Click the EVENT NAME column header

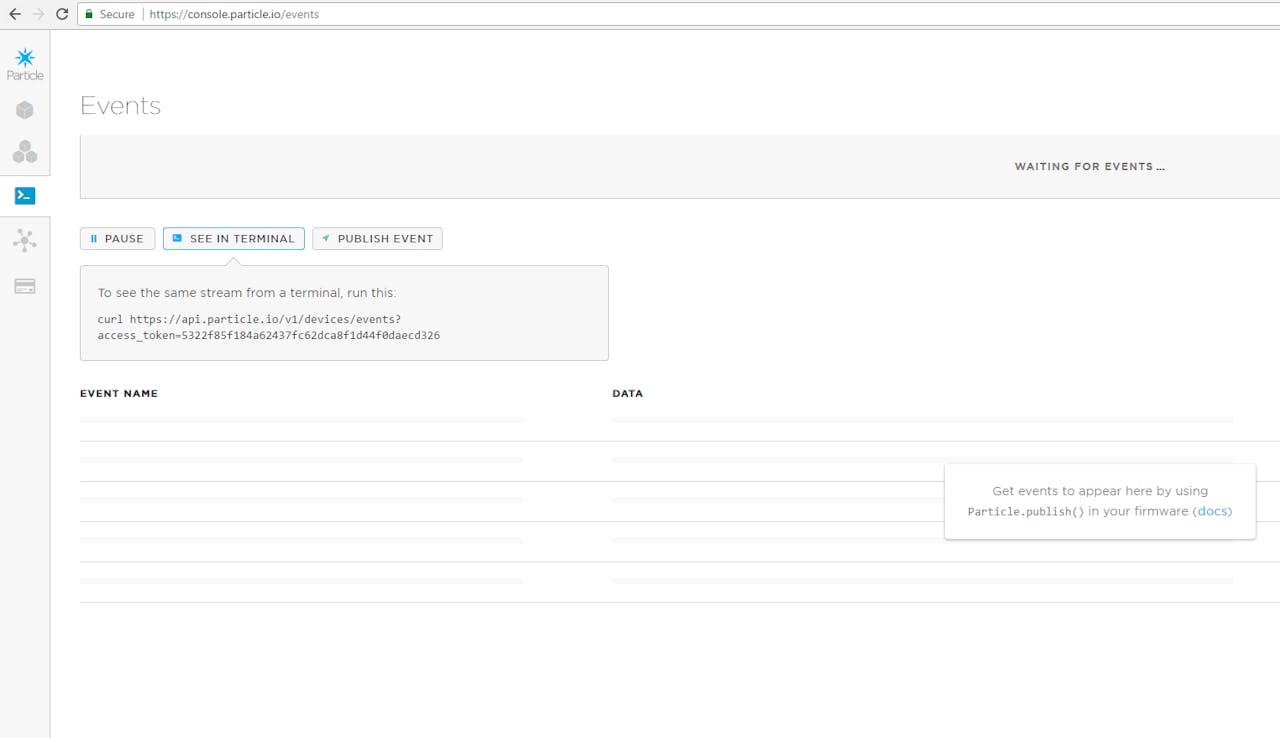(119, 394)
